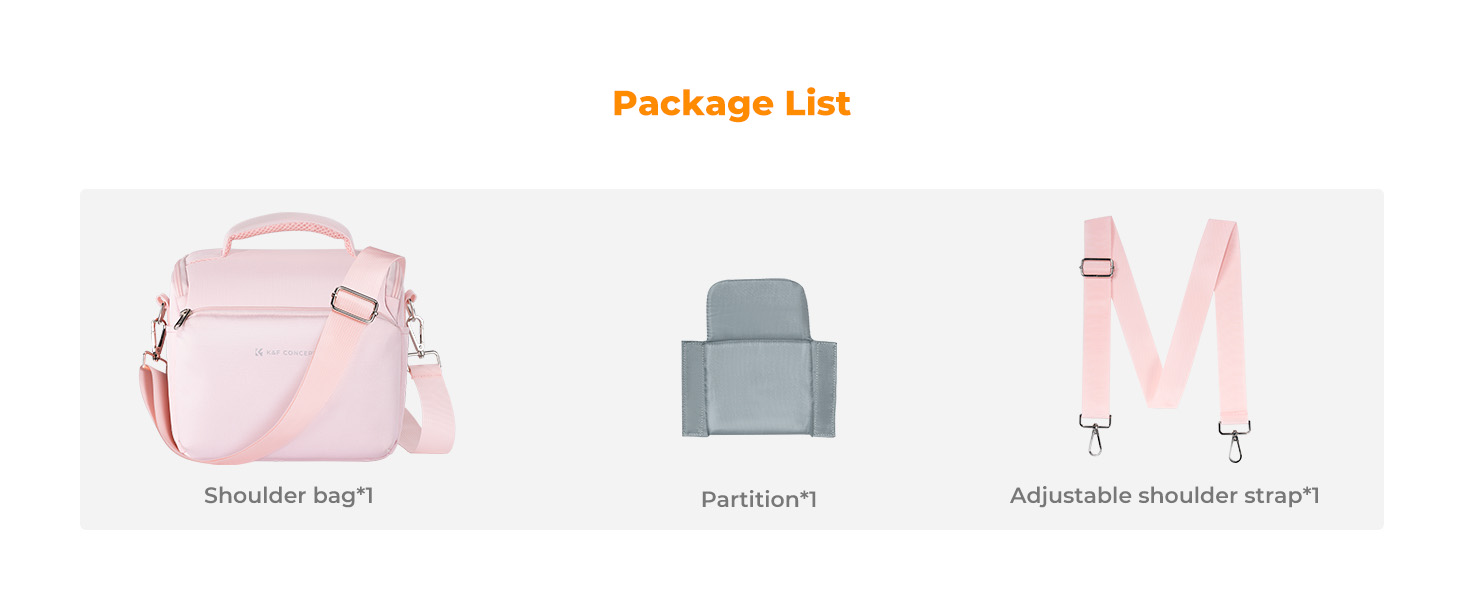This screenshot has height=600, width=1464.
Task: Click the gold clasp on bag's left side
Action: point(157,330)
